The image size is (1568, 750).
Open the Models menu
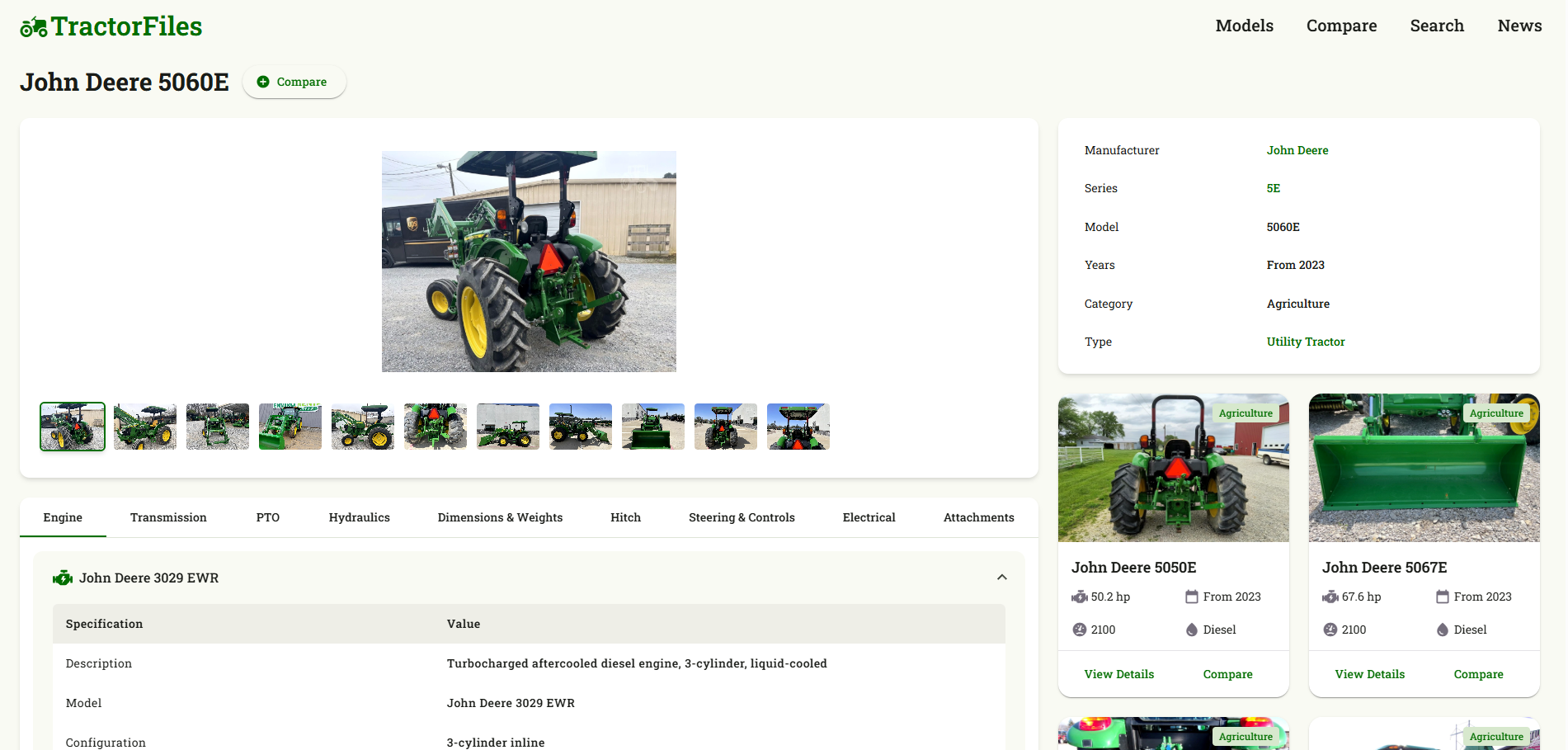(1244, 26)
